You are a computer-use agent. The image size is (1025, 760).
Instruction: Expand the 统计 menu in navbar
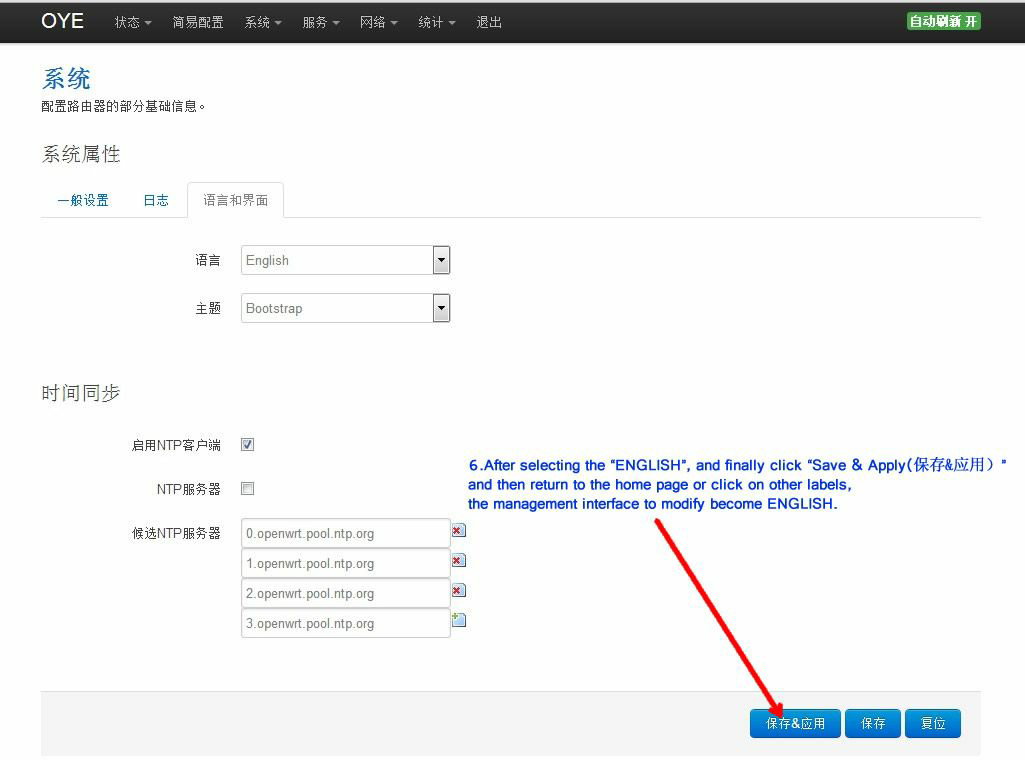[437, 22]
